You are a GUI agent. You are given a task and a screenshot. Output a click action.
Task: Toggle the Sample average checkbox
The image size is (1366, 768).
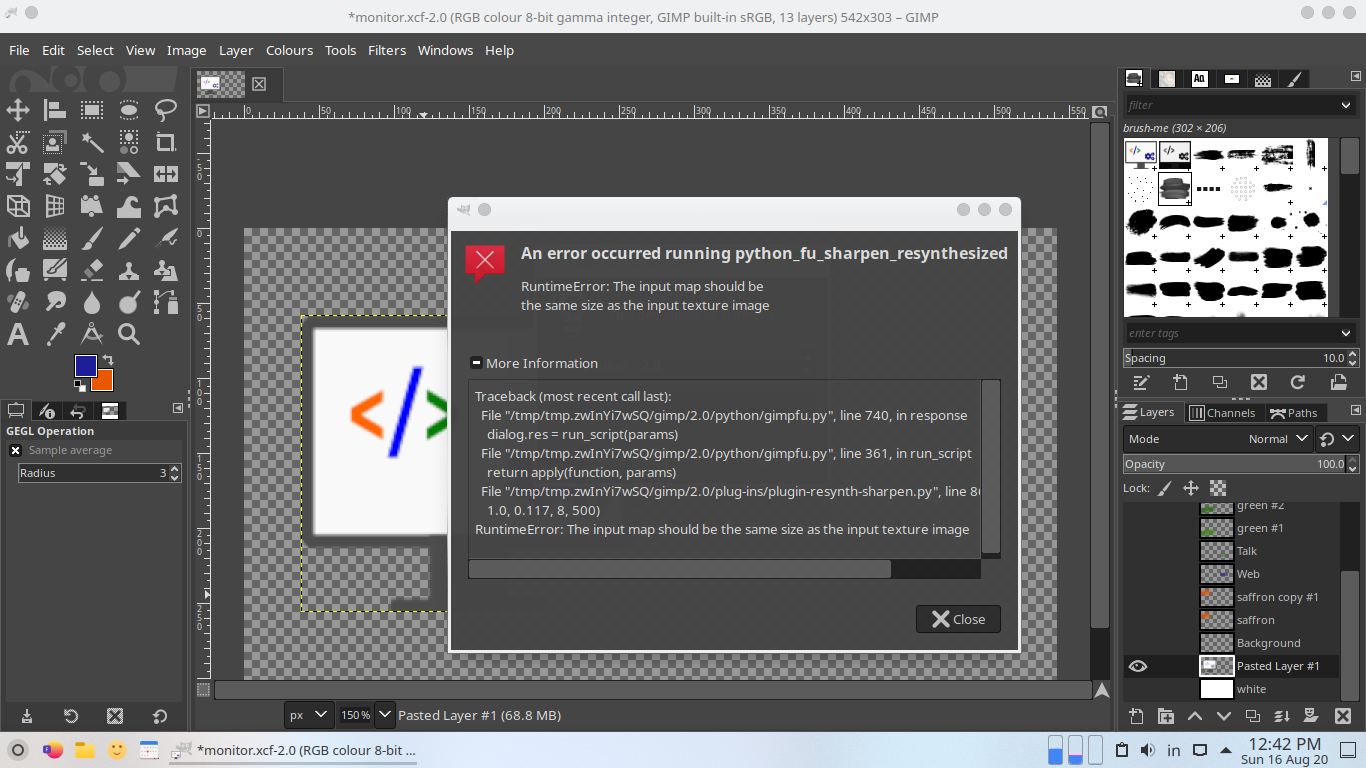(15, 451)
